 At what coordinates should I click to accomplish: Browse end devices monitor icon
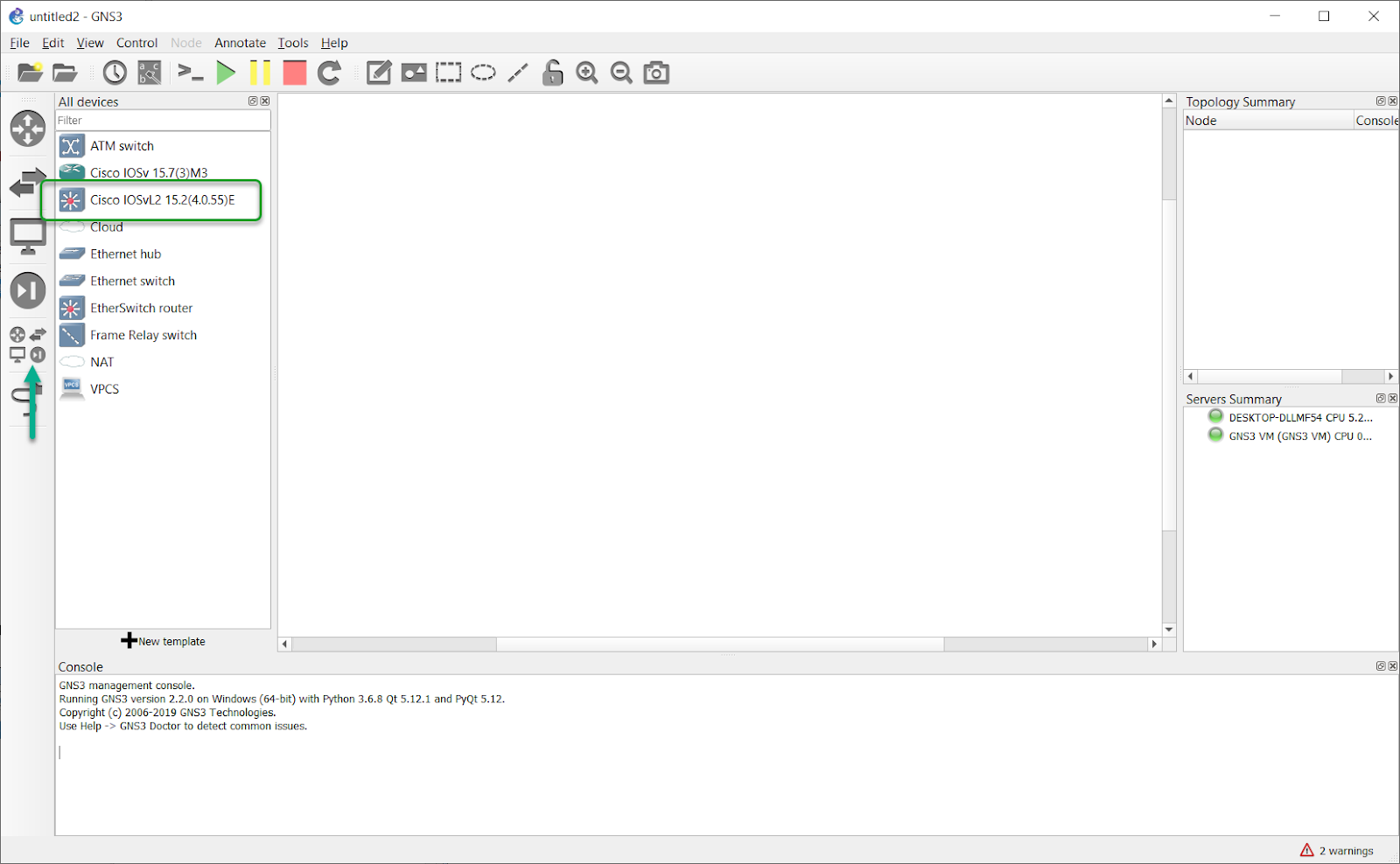click(x=28, y=237)
